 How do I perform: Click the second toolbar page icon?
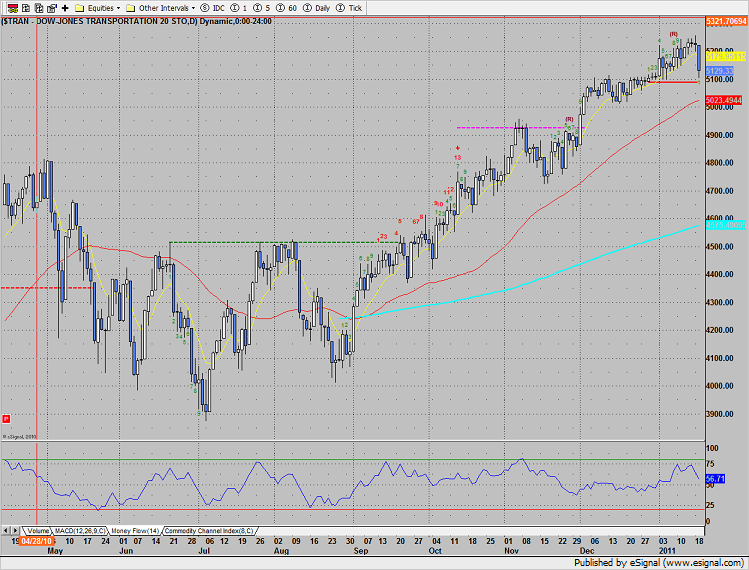[27, 8]
